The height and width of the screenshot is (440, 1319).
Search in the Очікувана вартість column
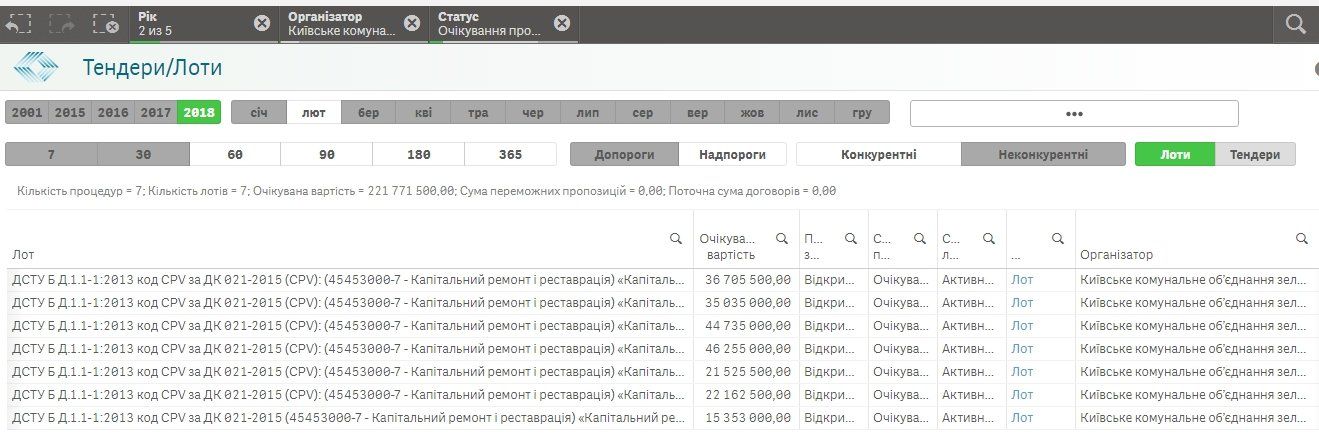point(782,238)
